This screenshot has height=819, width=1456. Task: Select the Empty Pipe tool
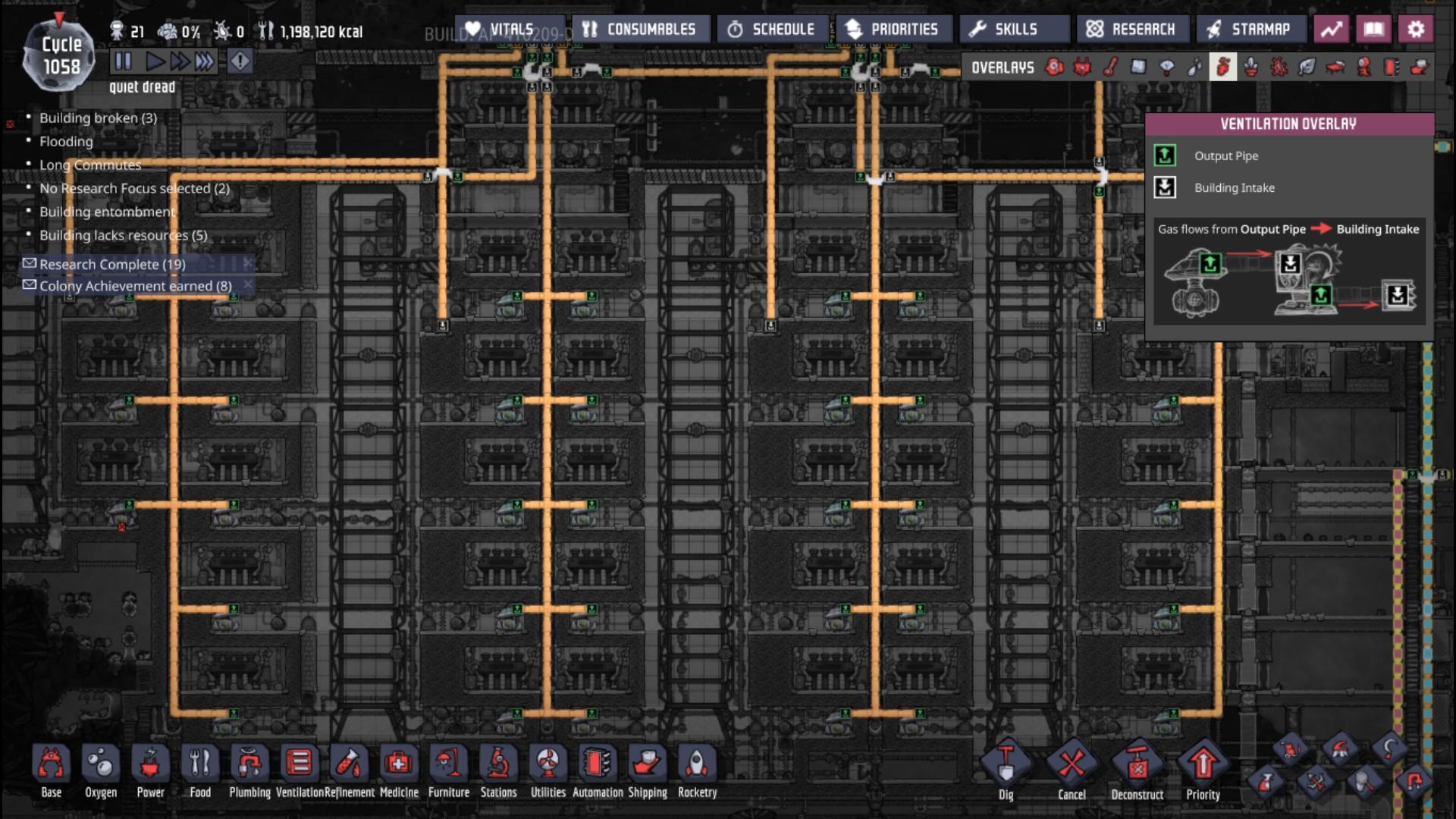pyautogui.click(x=1414, y=781)
